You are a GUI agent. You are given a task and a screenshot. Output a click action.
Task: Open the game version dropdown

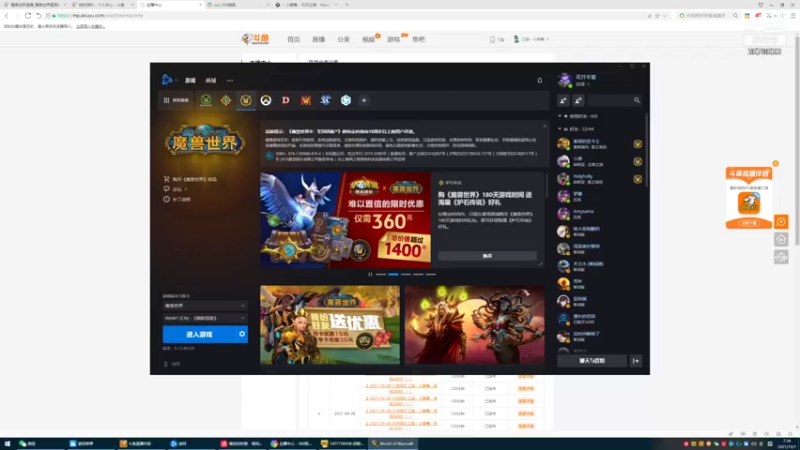click(205, 306)
